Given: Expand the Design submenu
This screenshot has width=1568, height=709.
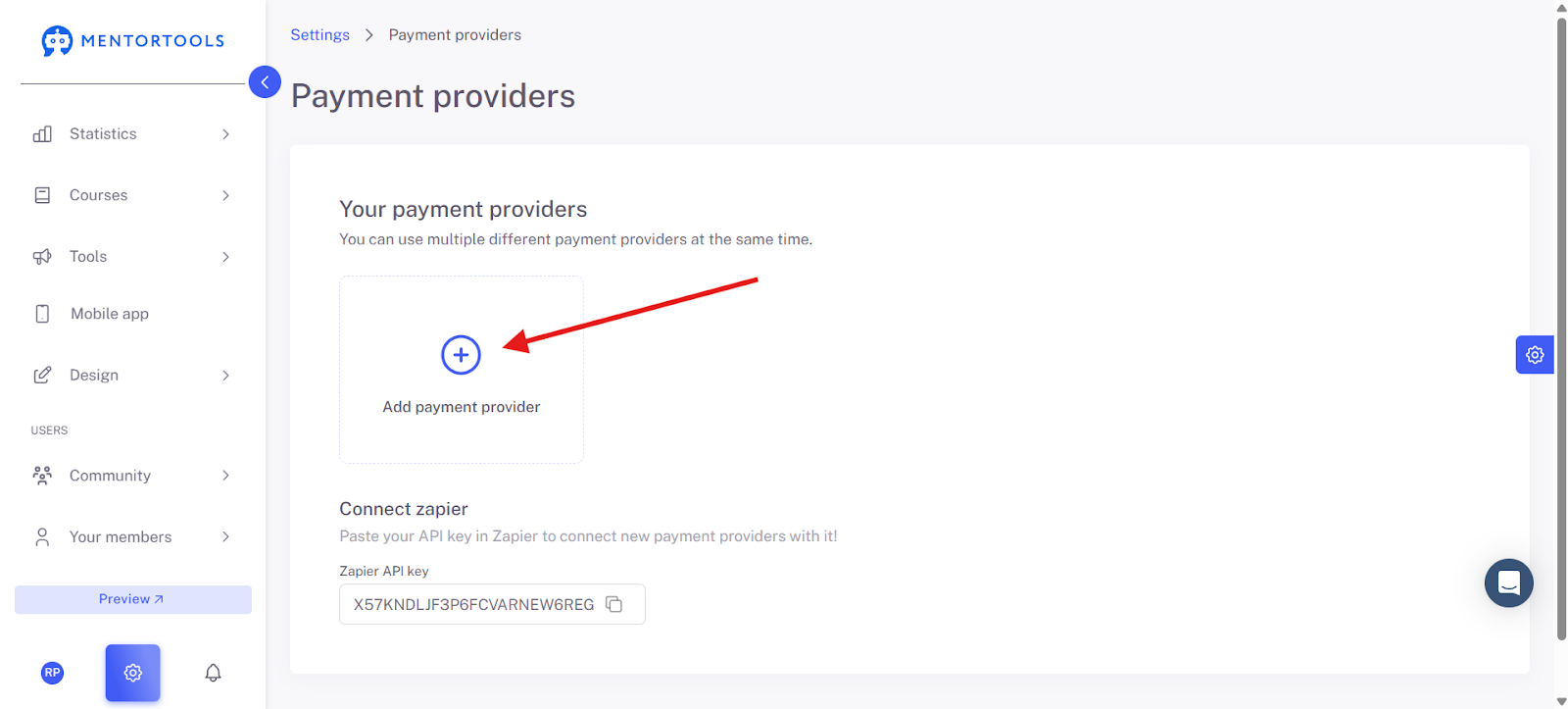Looking at the screenshot, I should 225,376.
